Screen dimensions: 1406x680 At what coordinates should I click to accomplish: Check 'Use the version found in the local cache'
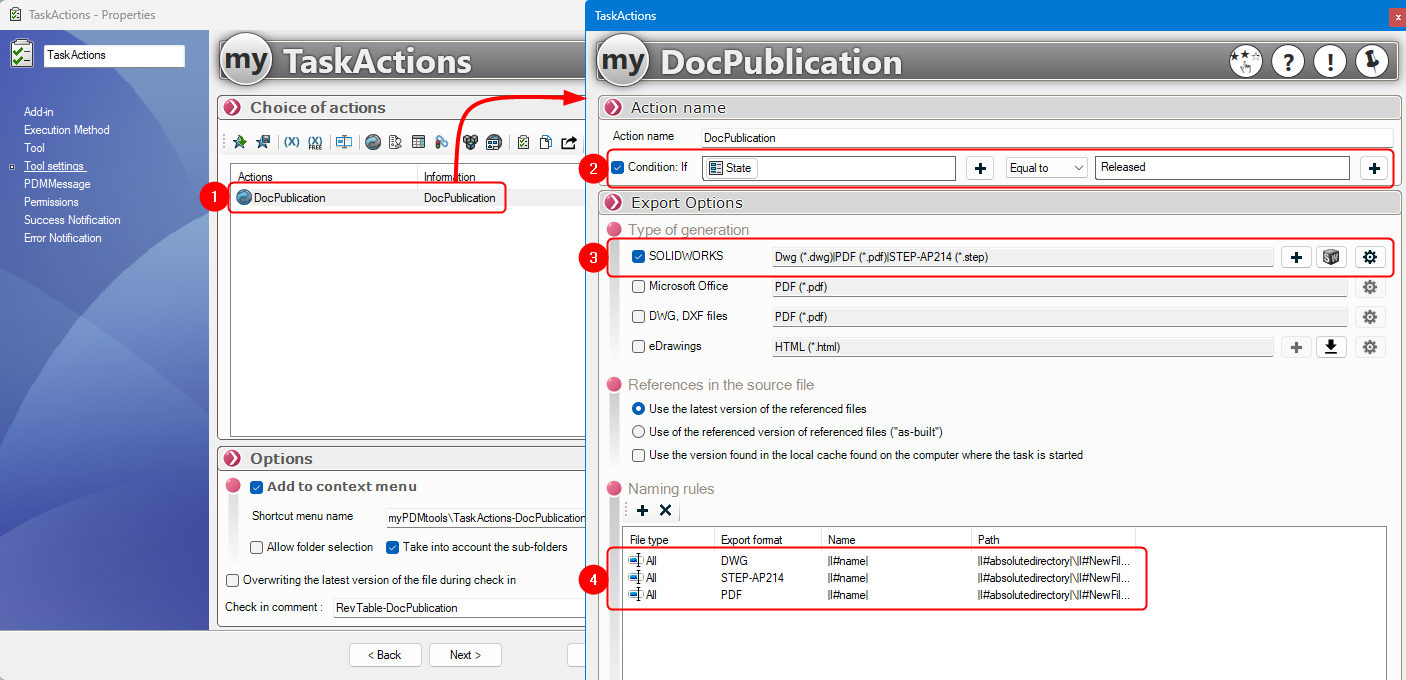[x=639, y=455]
